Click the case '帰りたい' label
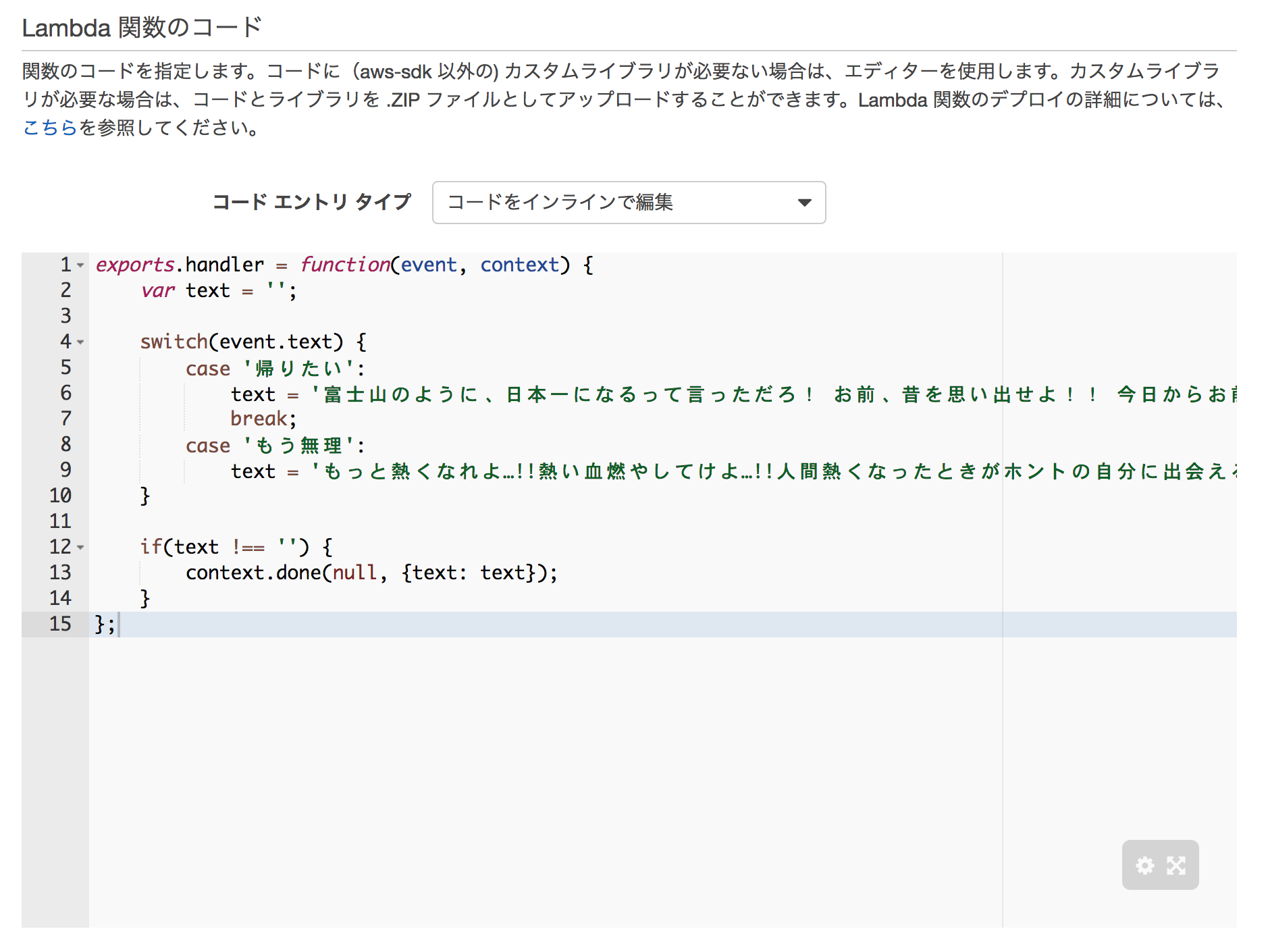The width and height of the screenshot is (1268, 952). (x=275, y=368)
